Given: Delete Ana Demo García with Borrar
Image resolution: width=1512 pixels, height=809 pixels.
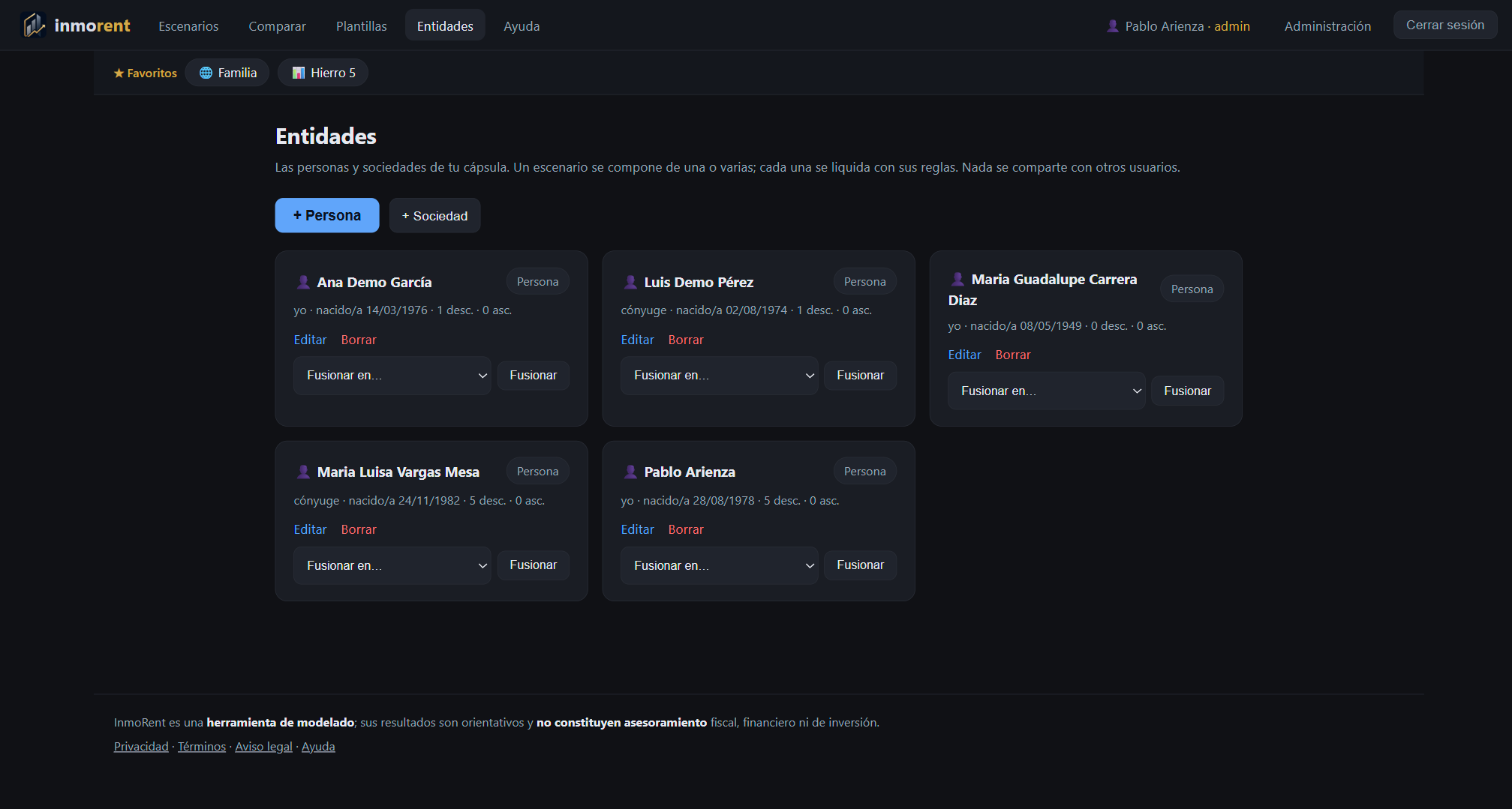Looking at the screenshot, I should (358, 340).
